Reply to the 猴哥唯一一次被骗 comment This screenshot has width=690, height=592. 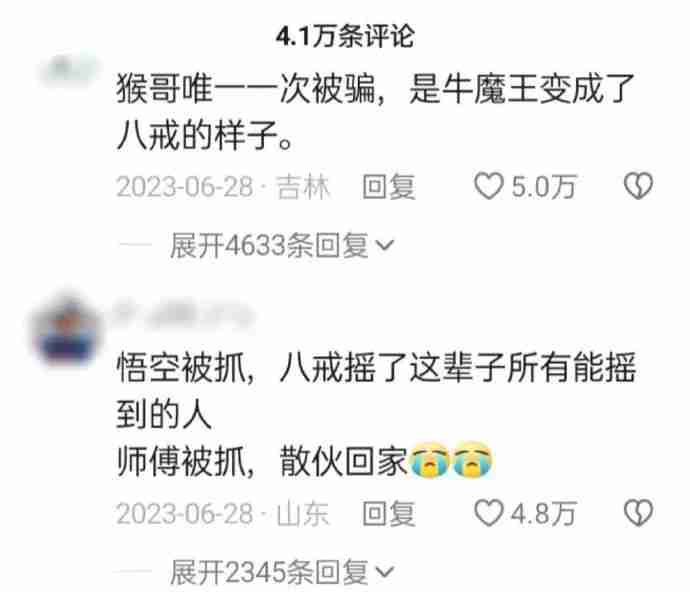[389, 187]
